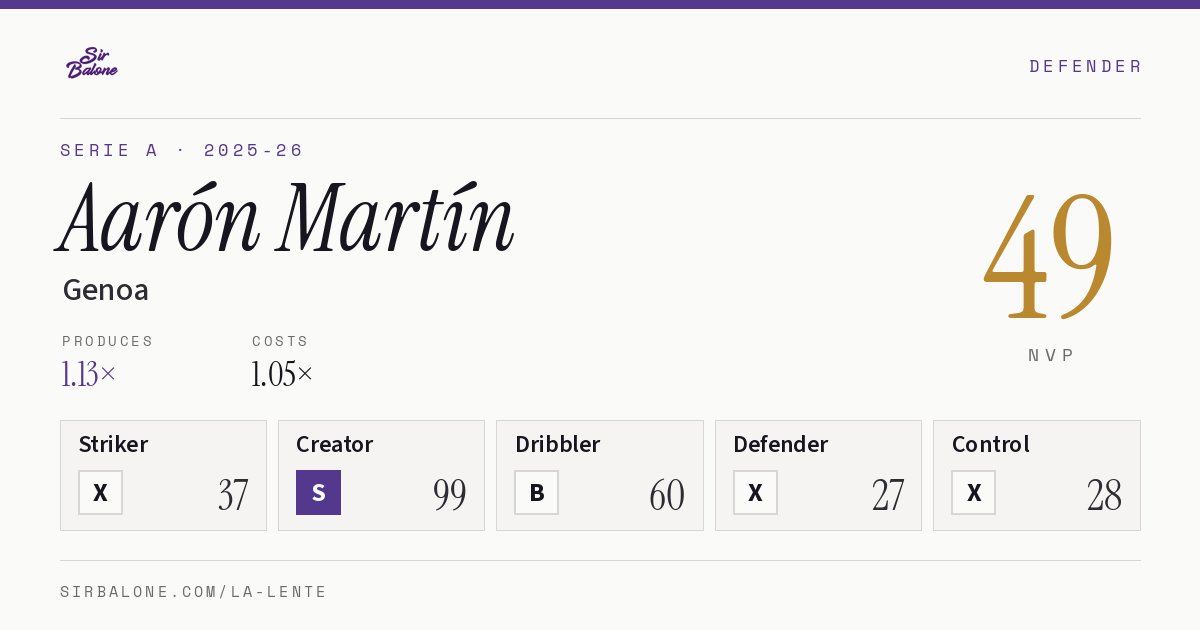Click the player name Aarón Martín
This screenshot has width=1200, height=630.
coord(286,218)
